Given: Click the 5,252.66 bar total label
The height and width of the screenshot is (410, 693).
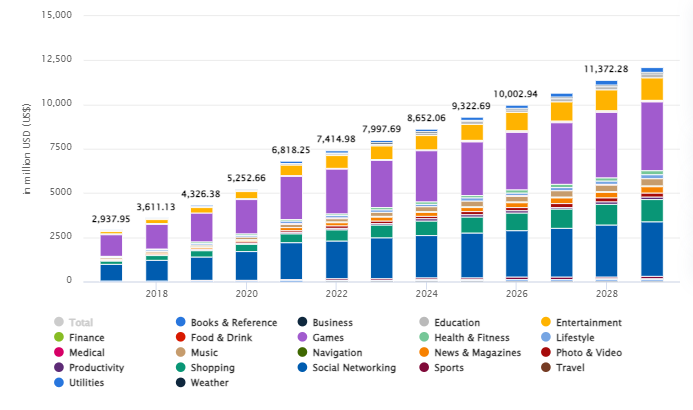Looking at the screenshot, I should click(246, 178).
